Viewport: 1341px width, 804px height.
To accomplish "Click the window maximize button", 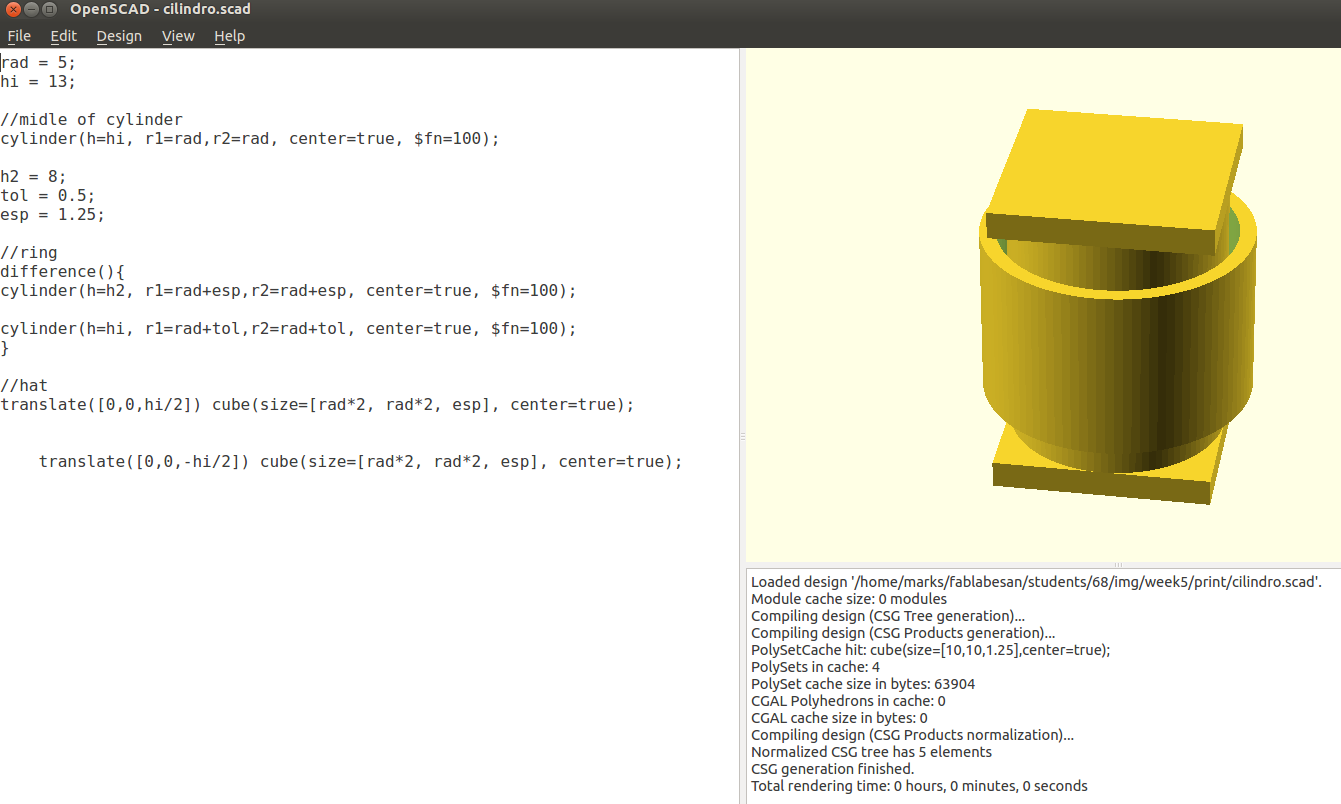I will point(49,9).
